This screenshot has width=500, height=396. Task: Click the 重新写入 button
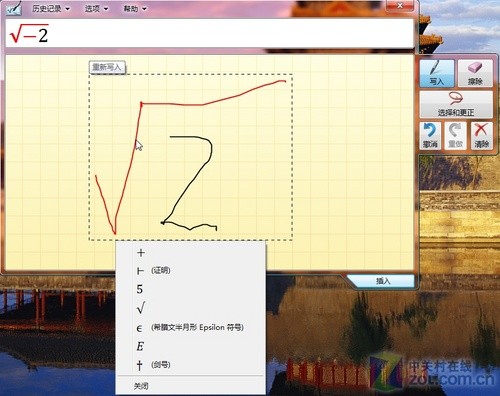pos(107,67)
